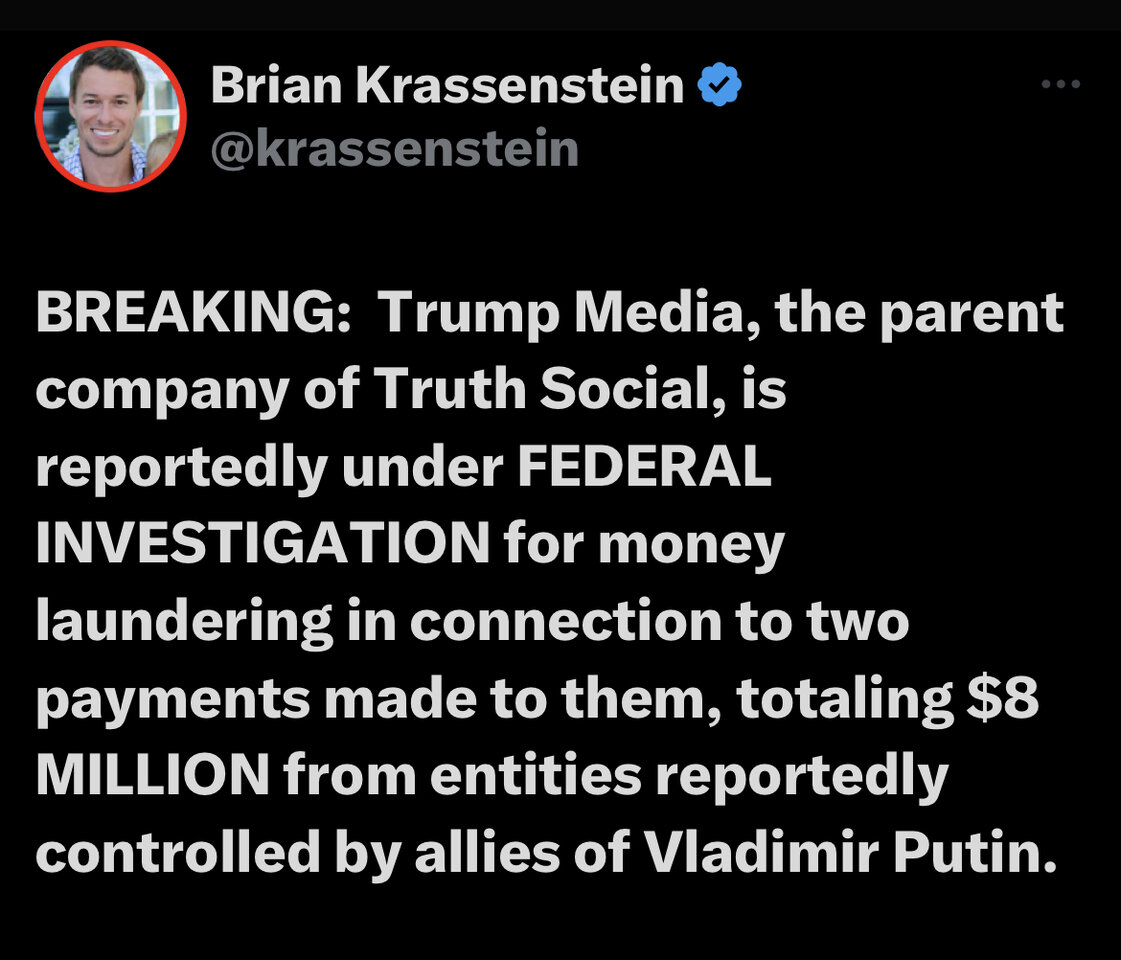Click the word BREAKING in the tweet

tap(188, 315)
